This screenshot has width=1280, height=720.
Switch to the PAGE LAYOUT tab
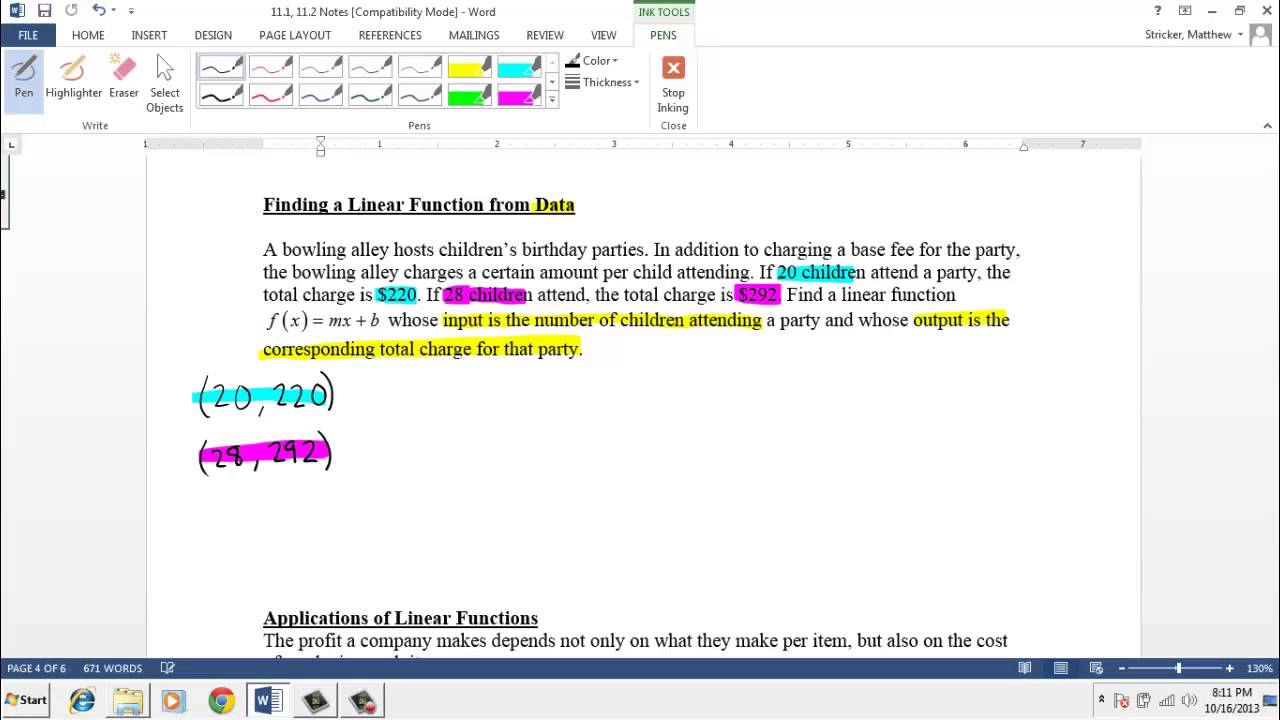click(295, 35)
